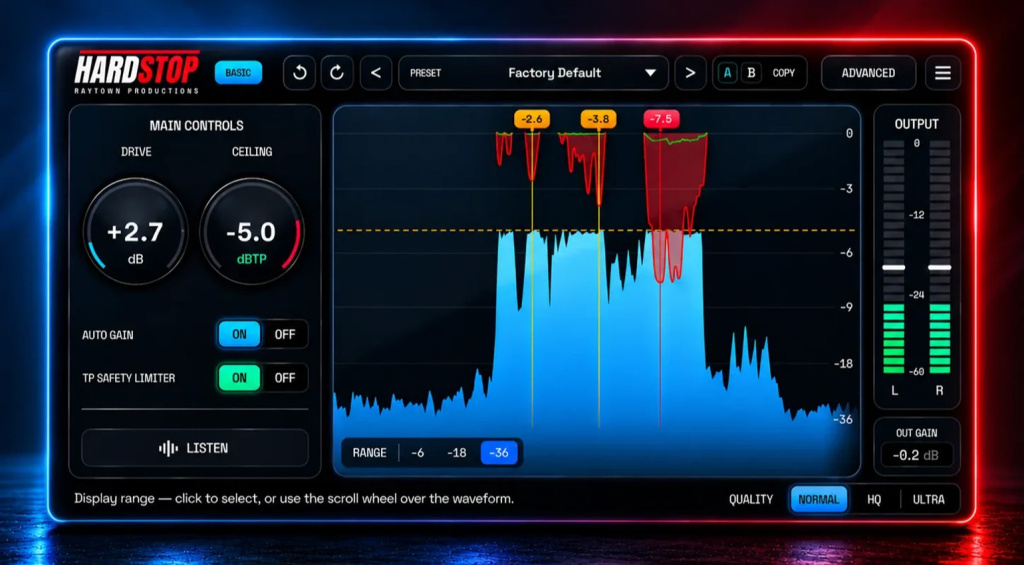Click the red -7.5 peak marker

662,119
